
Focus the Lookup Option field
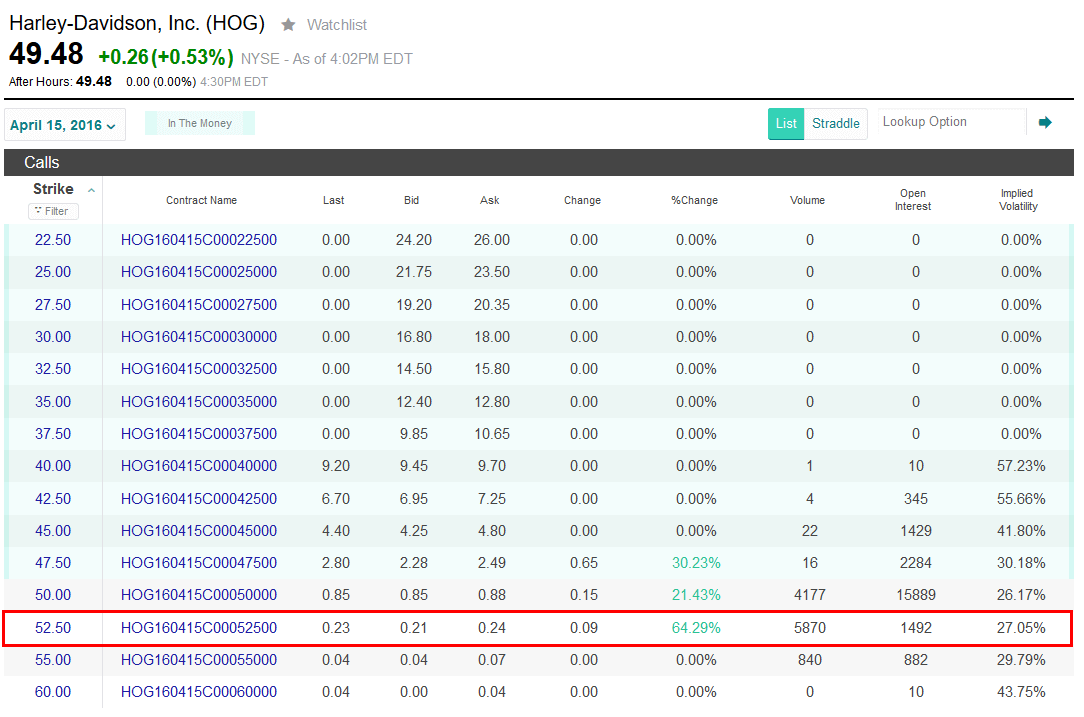[x=951, y=122]
